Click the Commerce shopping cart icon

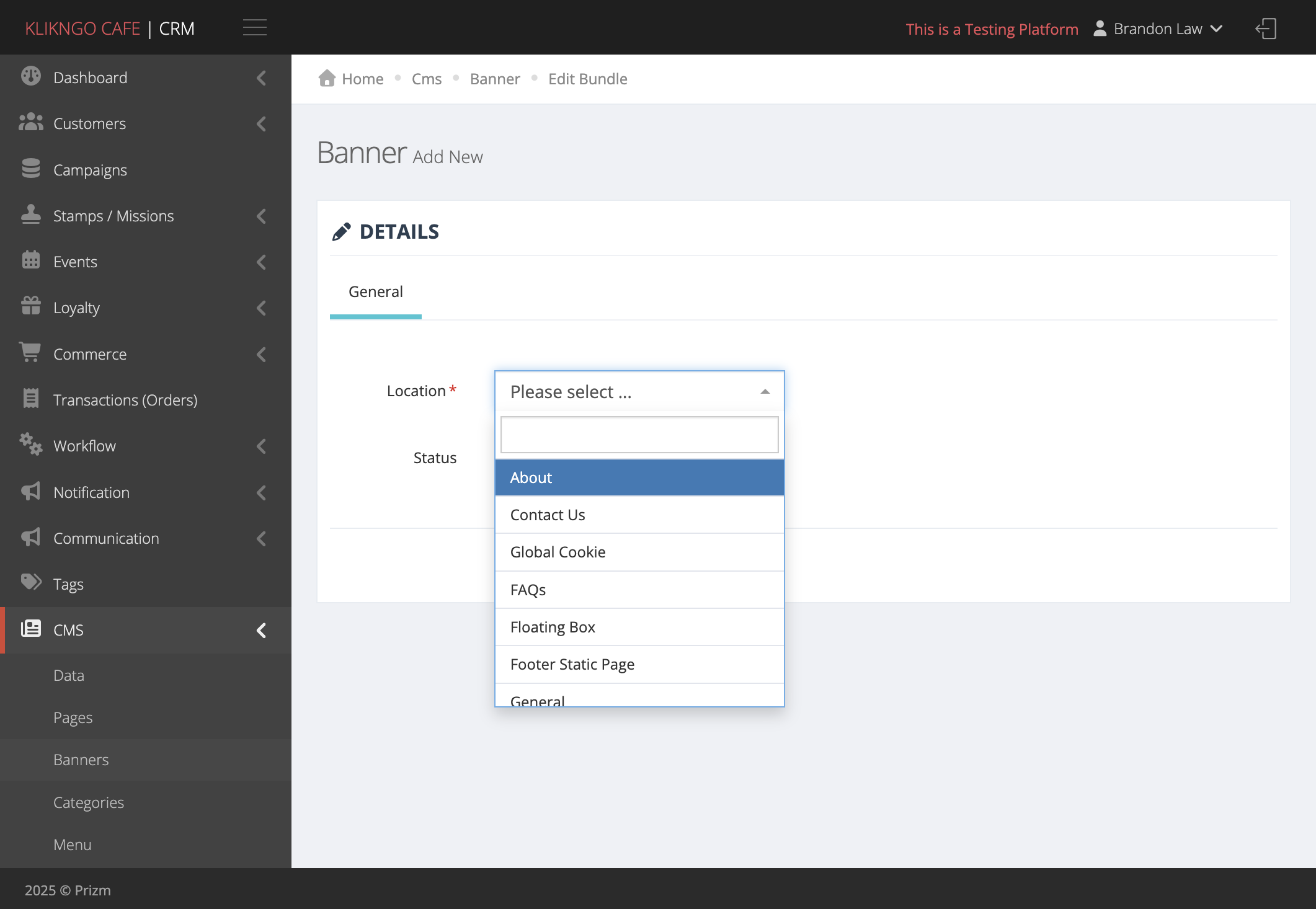[30, 353]
